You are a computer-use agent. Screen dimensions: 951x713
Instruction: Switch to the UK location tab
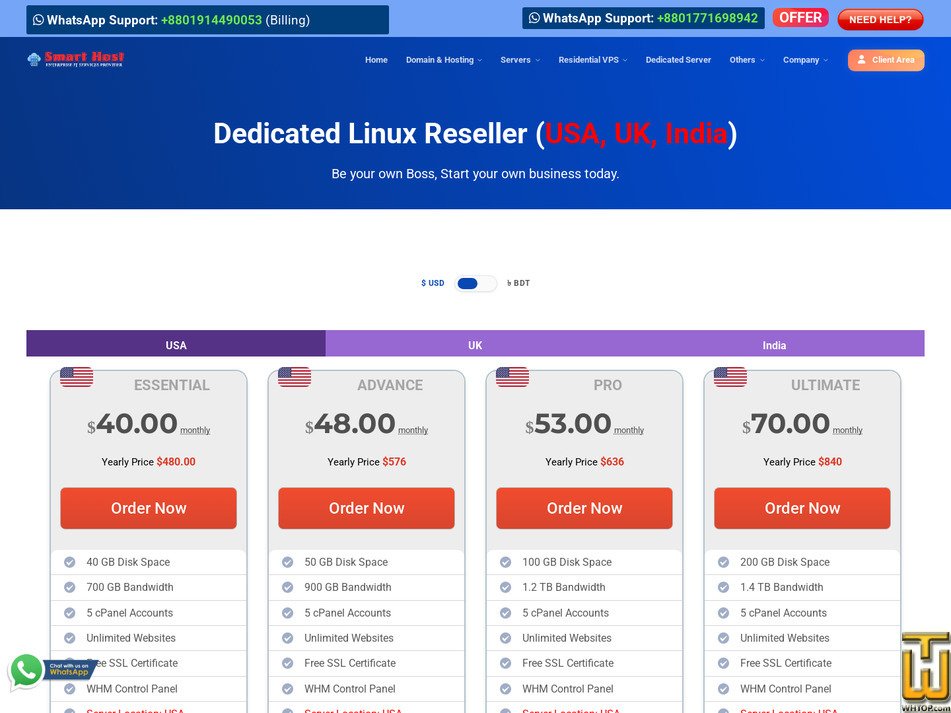(x=475, y=344)
